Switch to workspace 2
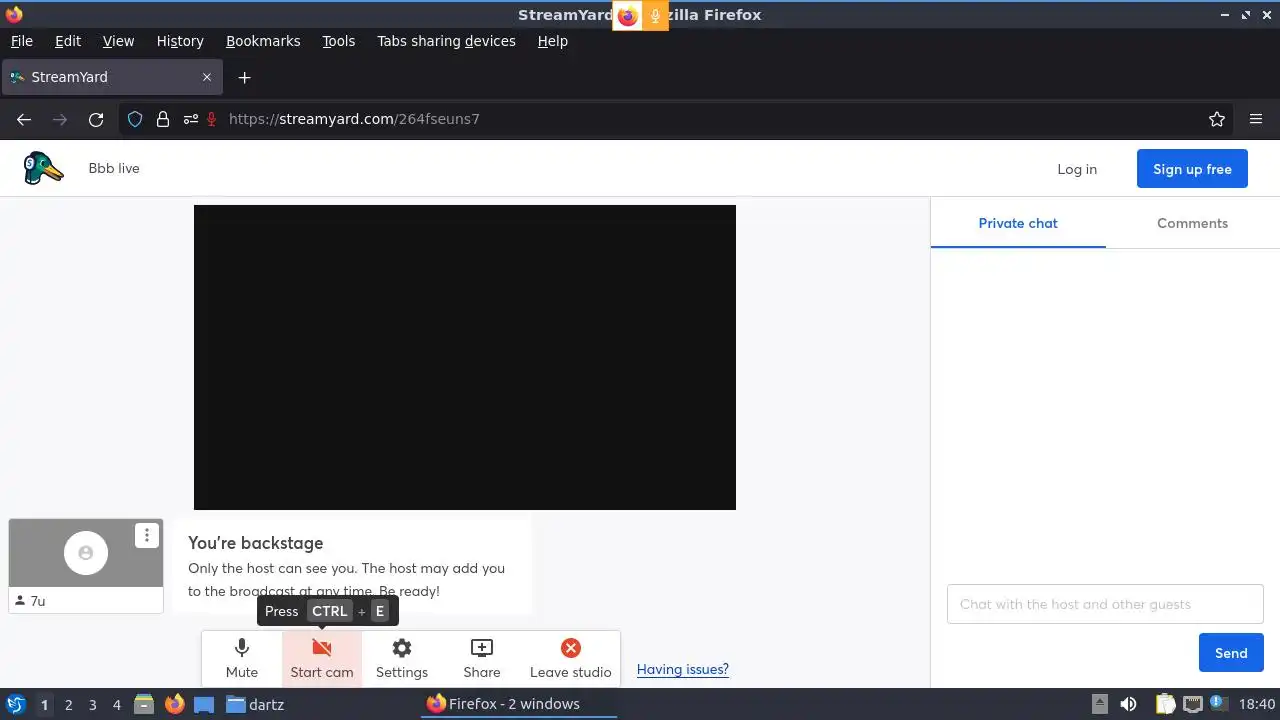 (x=68, y=704)
